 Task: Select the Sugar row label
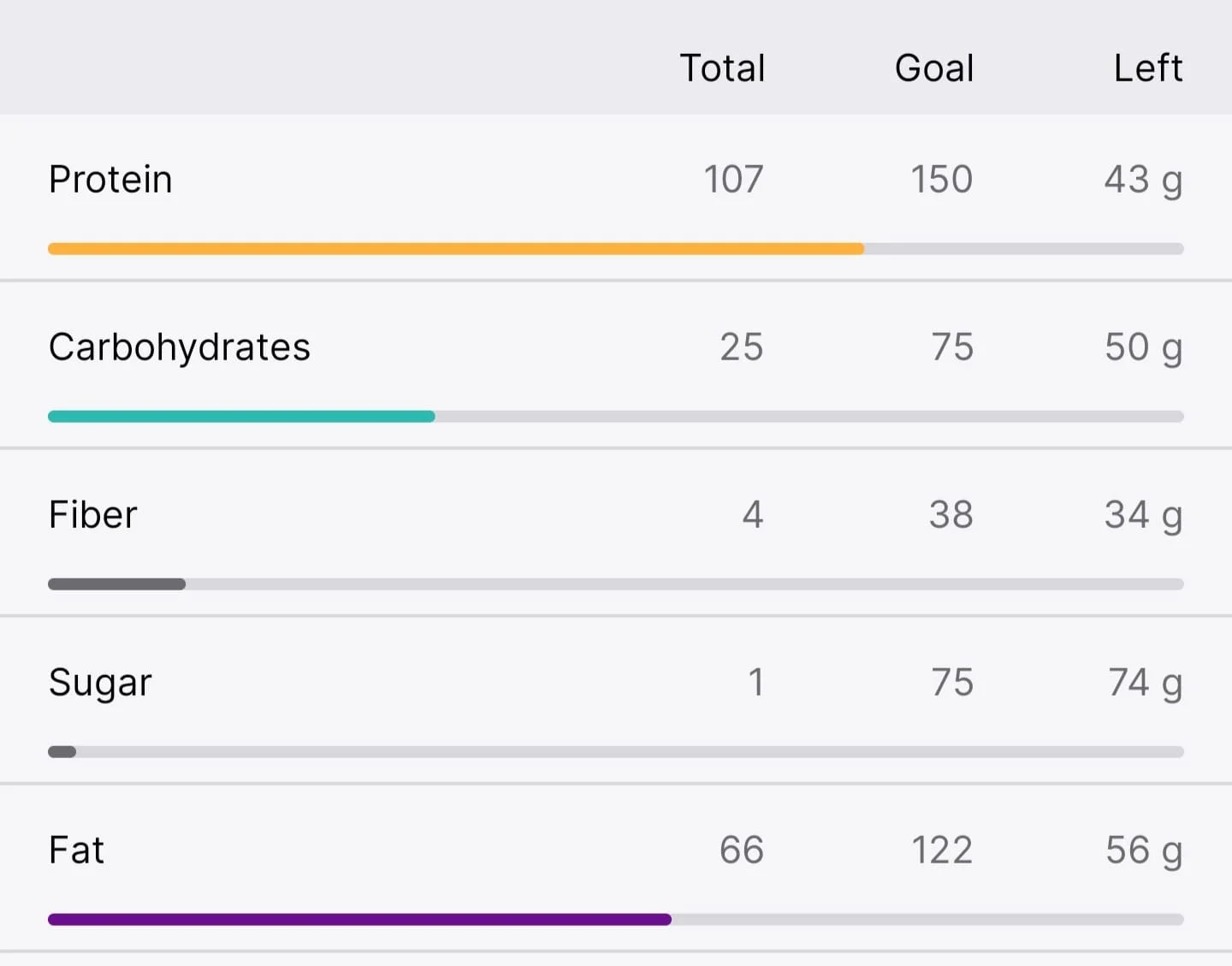pyautogui.click(x=100, y=684)
